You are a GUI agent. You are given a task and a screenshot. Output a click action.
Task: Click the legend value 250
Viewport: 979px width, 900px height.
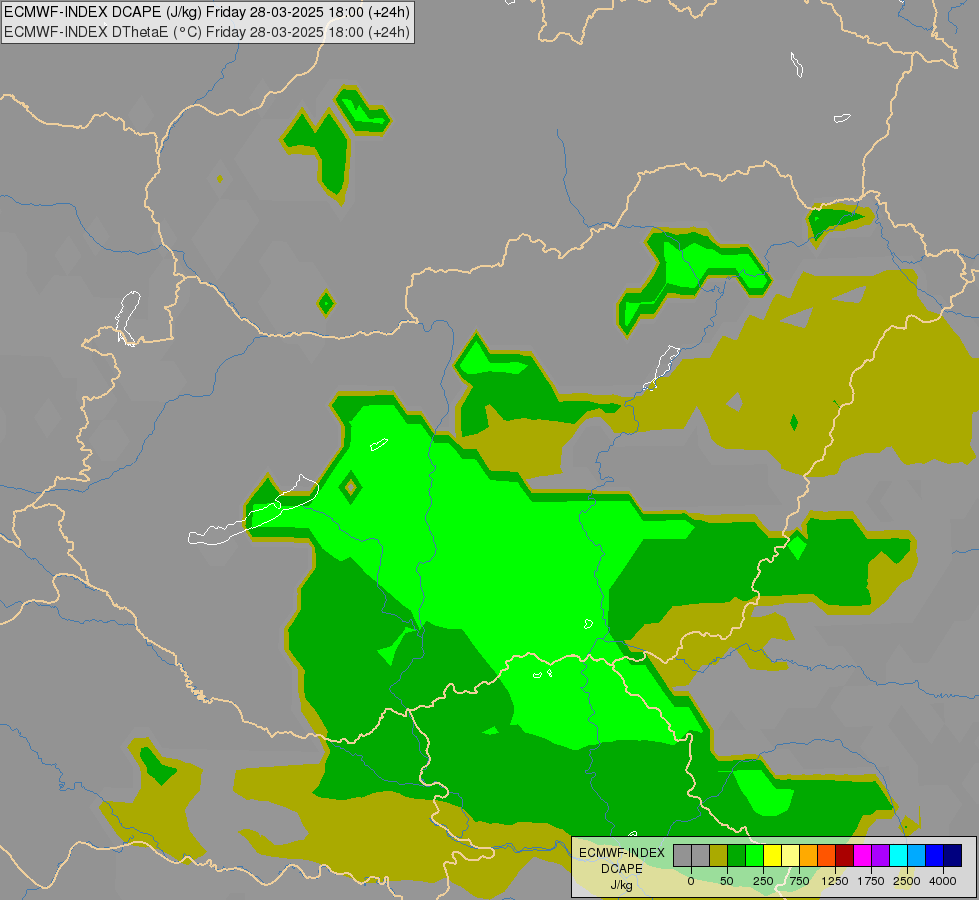(763, 881)
